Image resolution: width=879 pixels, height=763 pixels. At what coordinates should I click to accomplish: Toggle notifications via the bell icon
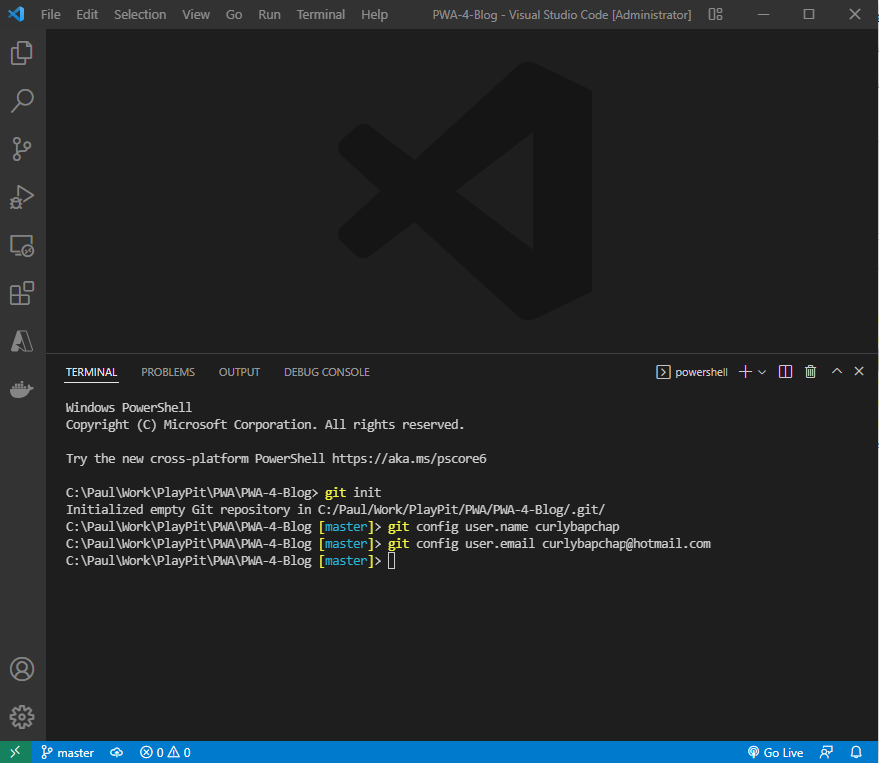[857, 751]
